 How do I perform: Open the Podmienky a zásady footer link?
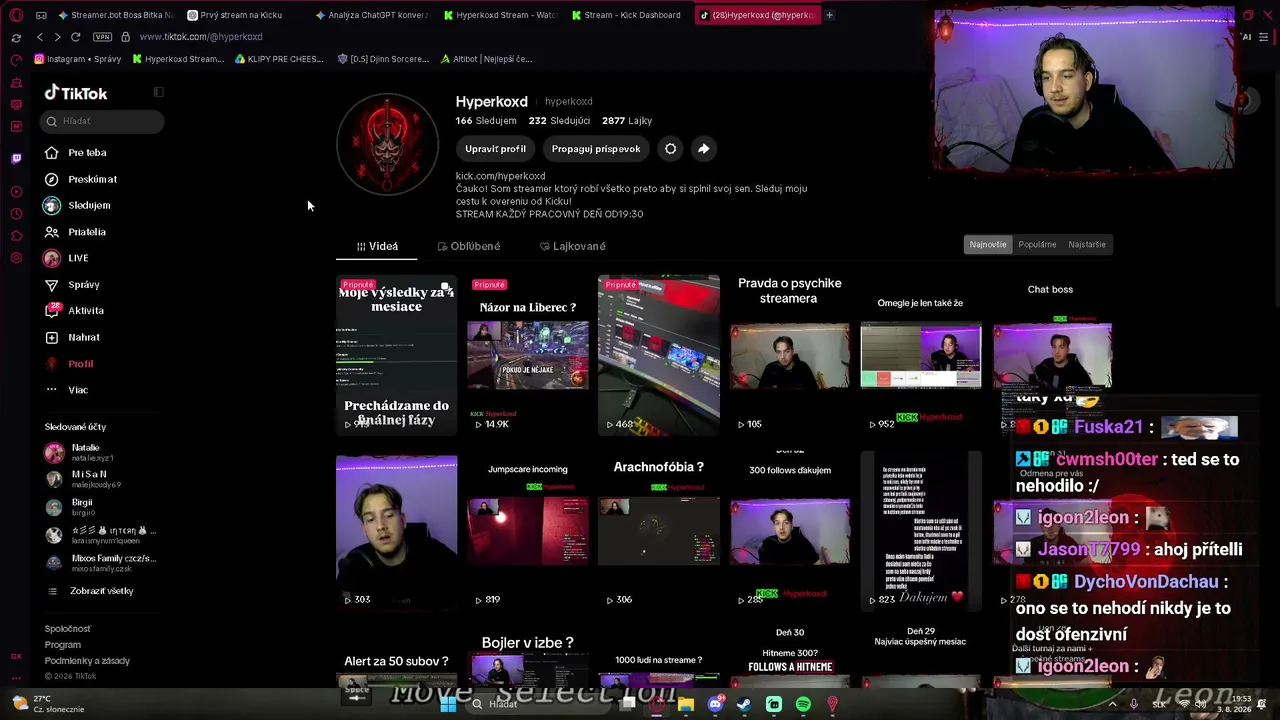click(x=87, y=661)
